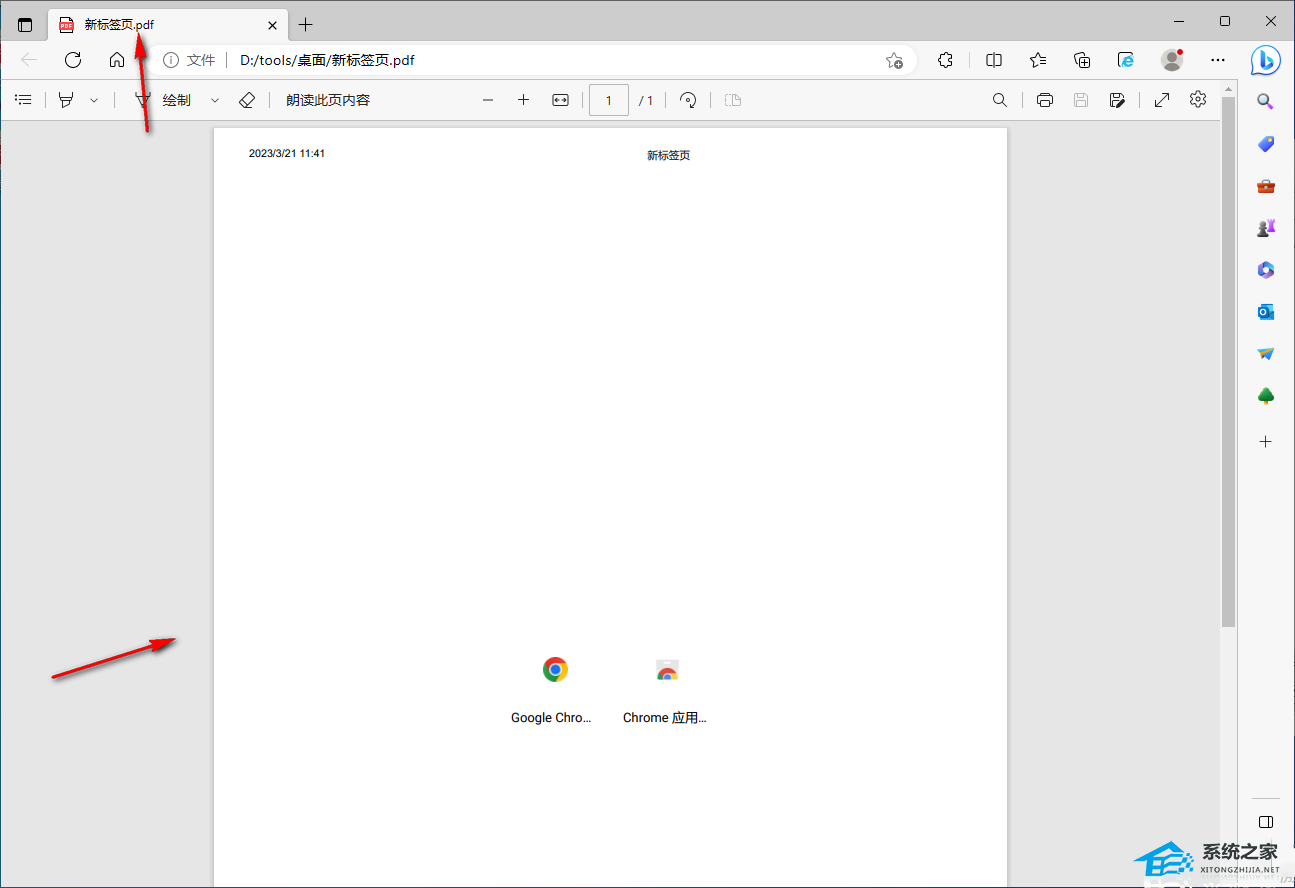Expand the draw tool options dropdown

[215, 100]
